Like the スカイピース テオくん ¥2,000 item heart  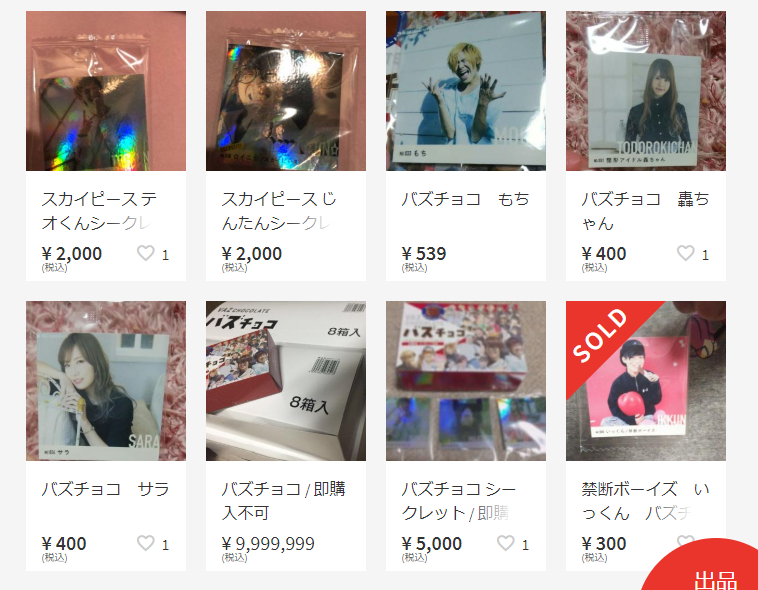tap(146, 253)
